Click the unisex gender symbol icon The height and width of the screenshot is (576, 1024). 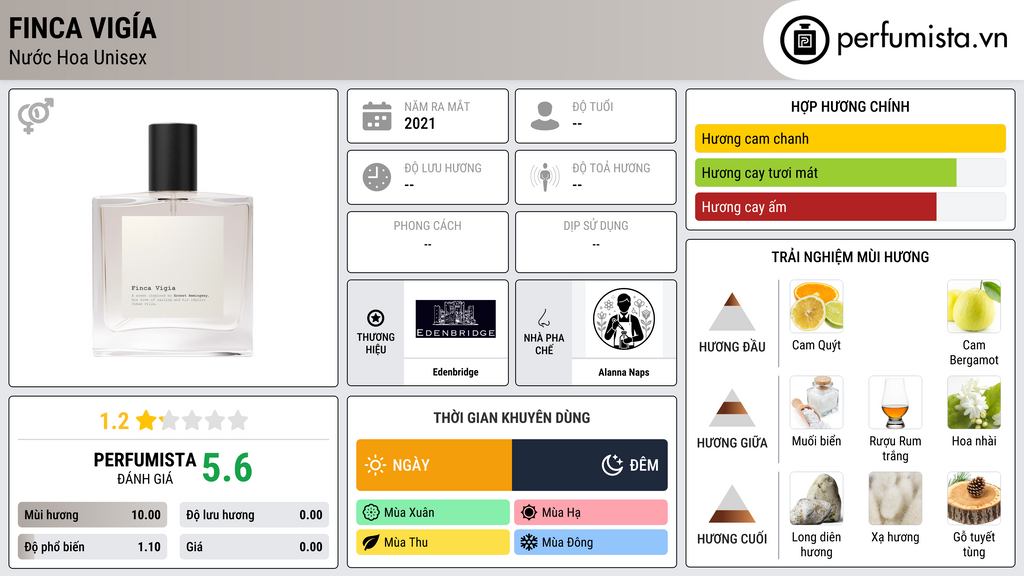(x=36, y=116)
